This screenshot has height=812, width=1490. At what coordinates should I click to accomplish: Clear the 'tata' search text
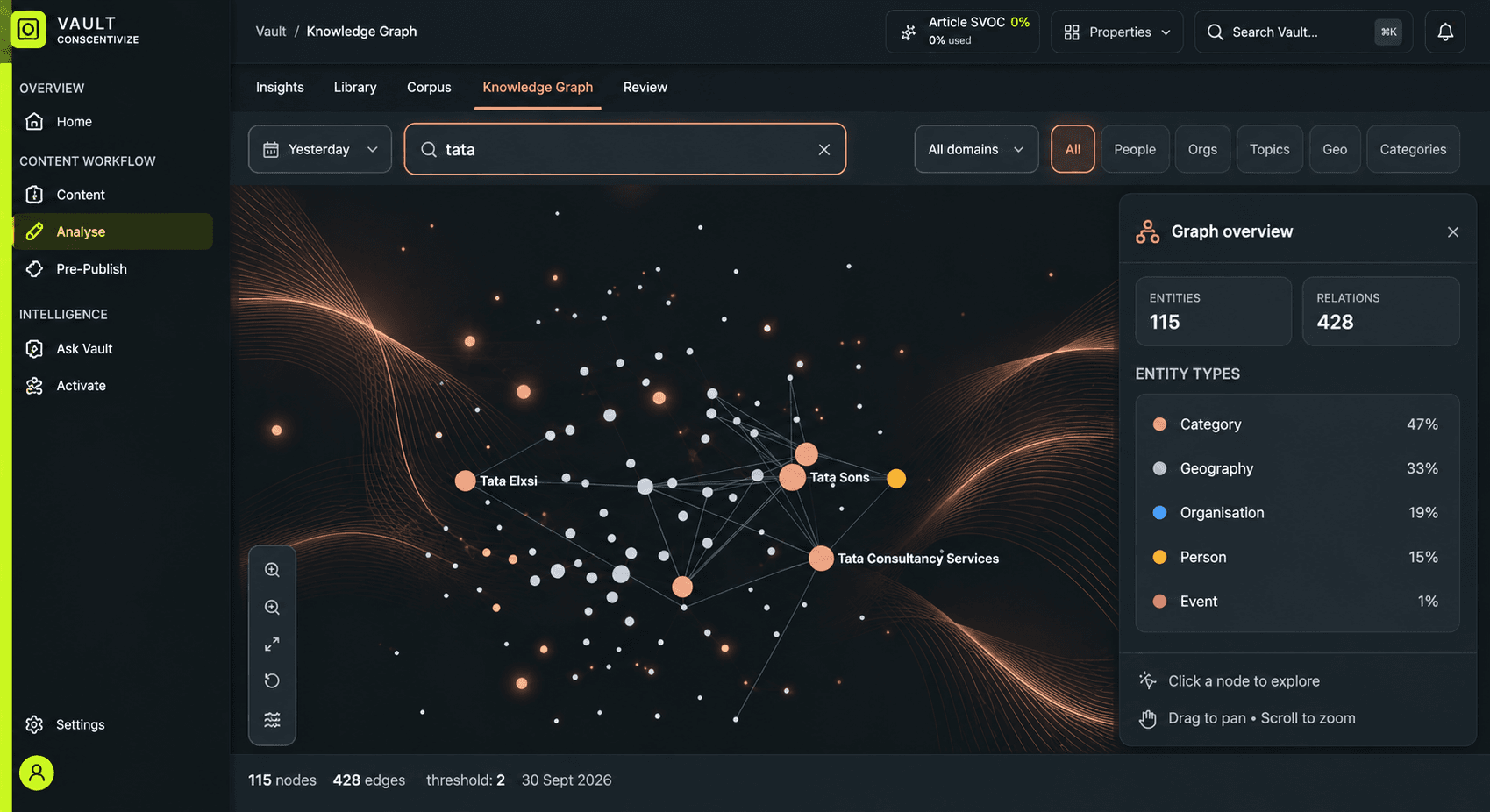(x=824, y=150)
